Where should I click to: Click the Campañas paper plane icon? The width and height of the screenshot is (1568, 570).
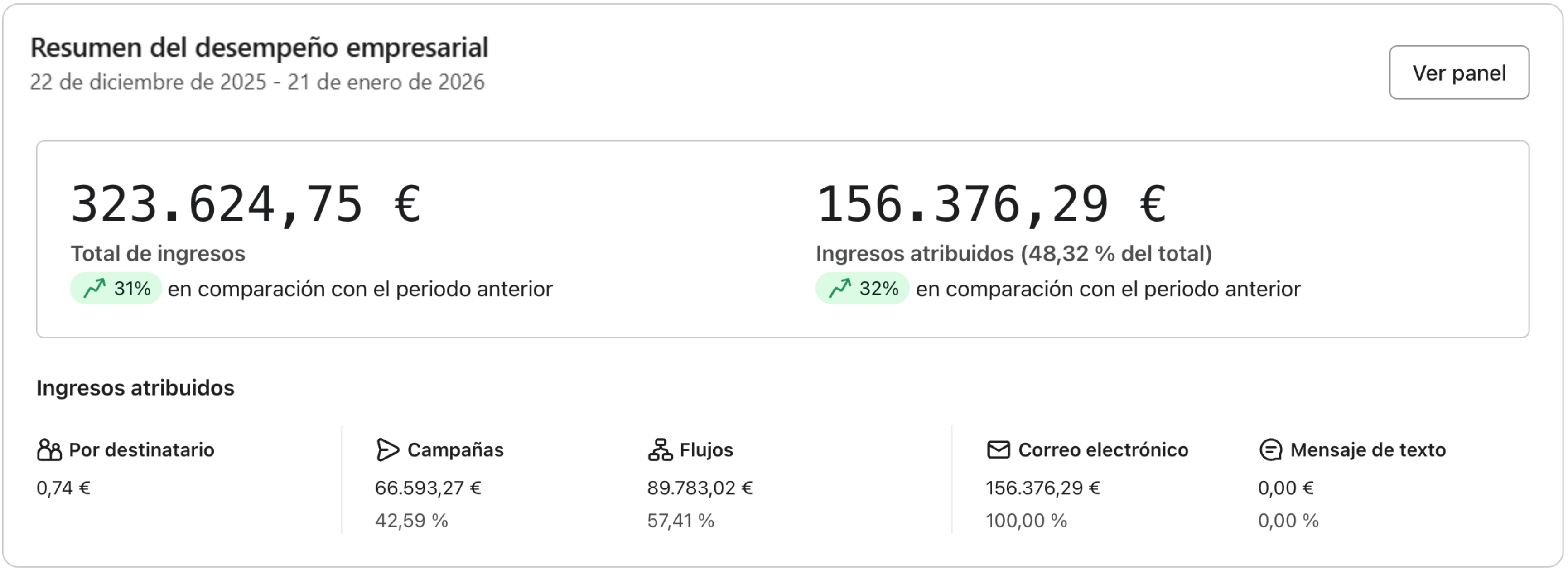pyautogui.click(x=387, y=450)
